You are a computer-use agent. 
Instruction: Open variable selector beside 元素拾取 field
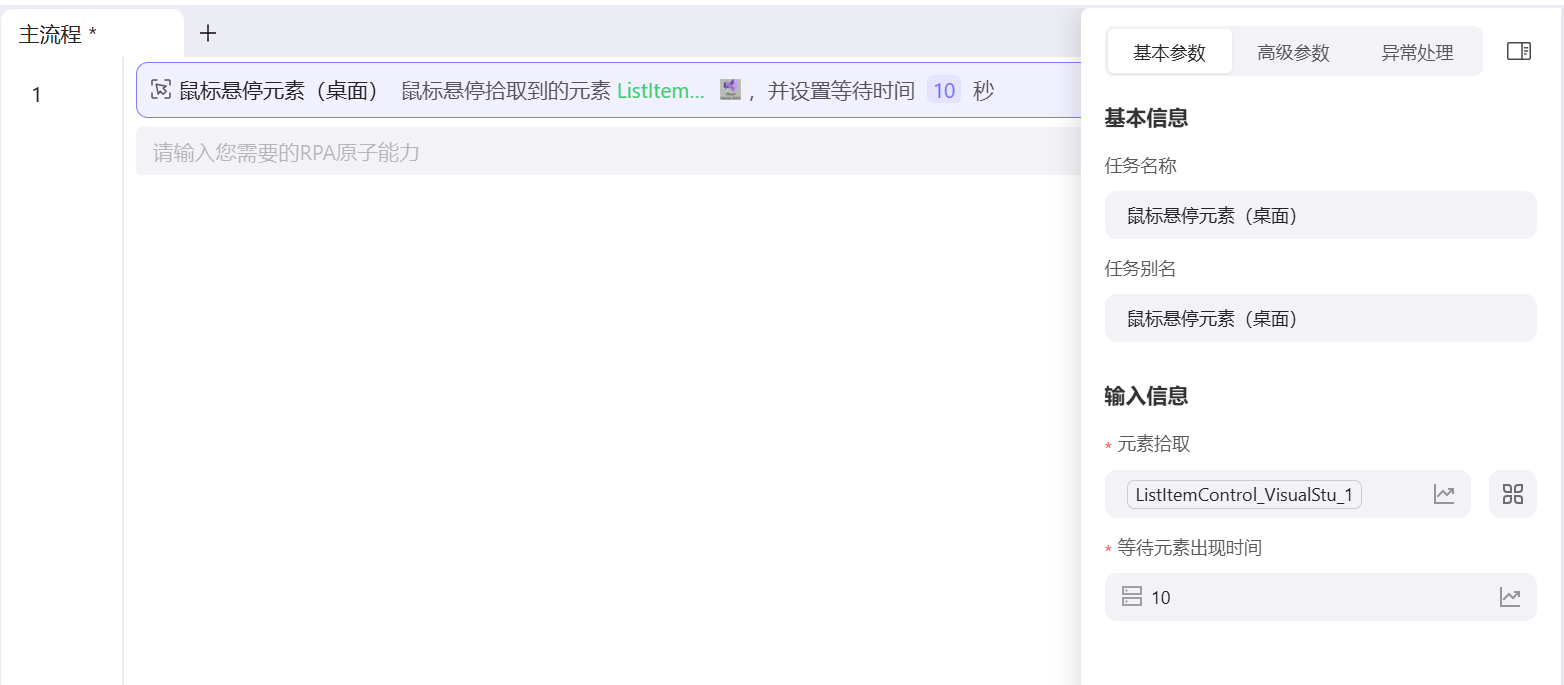point(1444,494)
